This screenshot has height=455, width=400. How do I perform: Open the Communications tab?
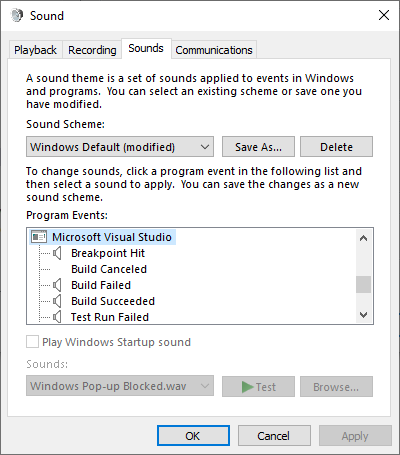point(214,50)
